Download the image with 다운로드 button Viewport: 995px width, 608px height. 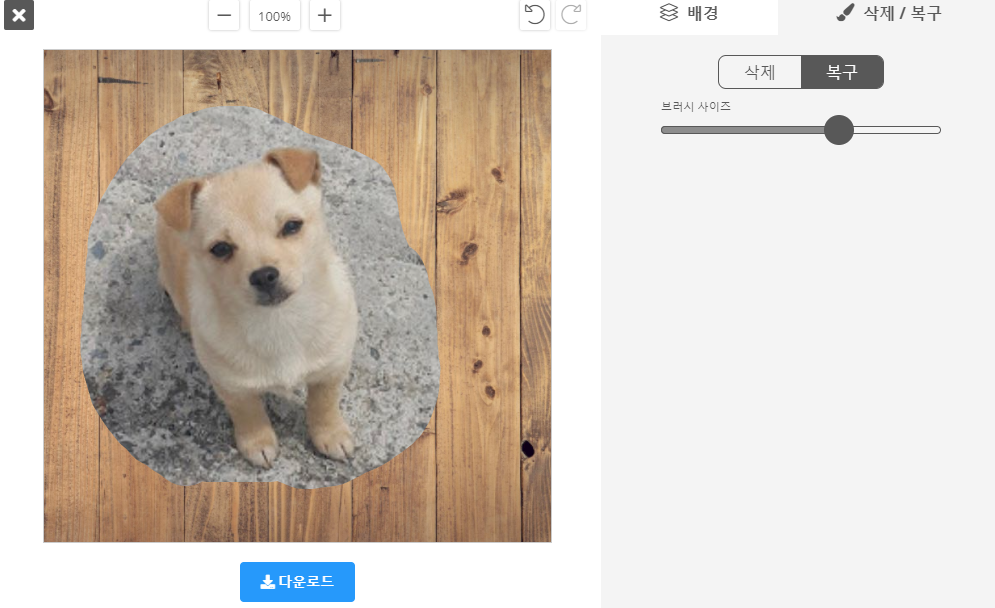(x=297, y=581)
